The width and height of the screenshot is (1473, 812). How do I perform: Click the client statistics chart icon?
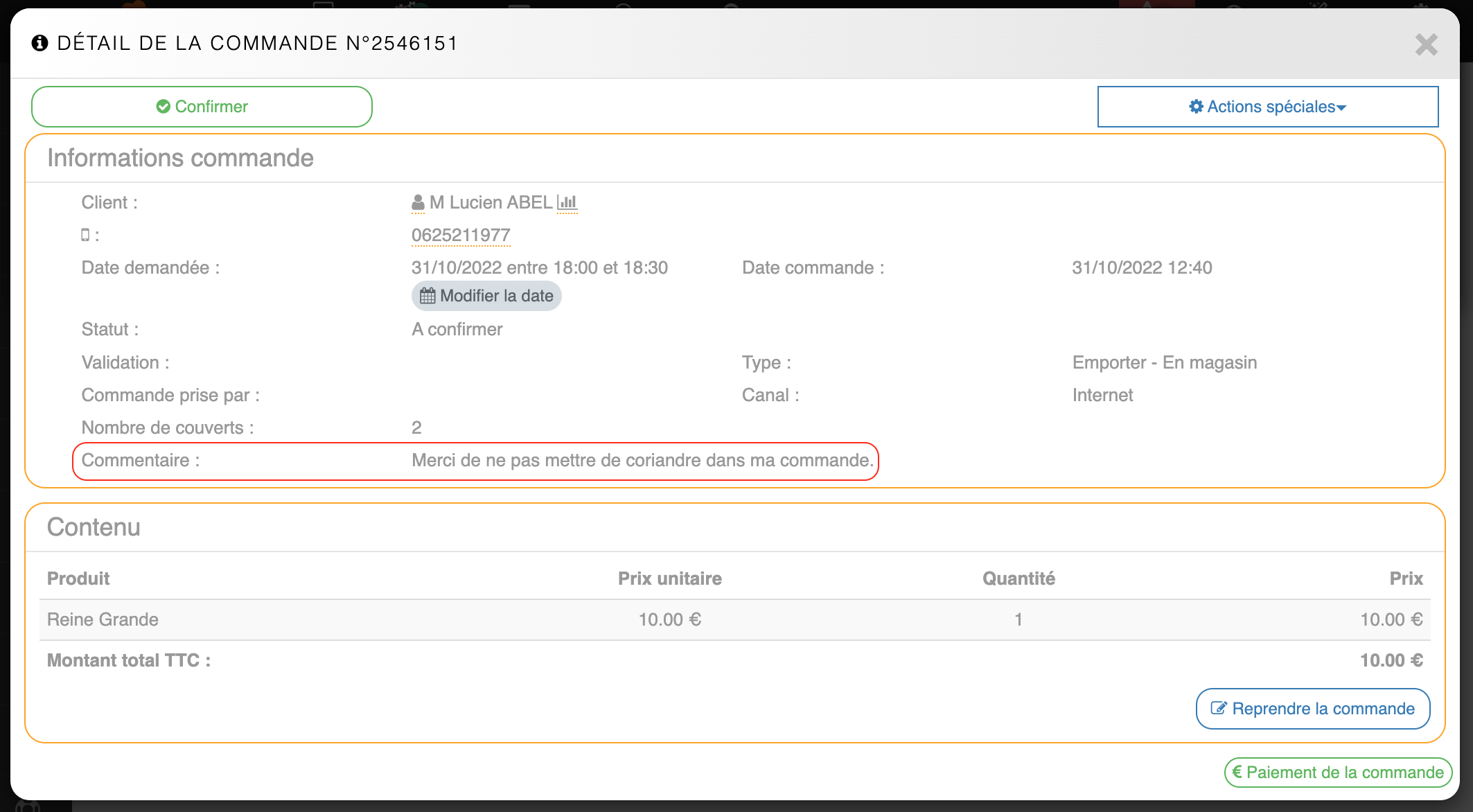567,202
